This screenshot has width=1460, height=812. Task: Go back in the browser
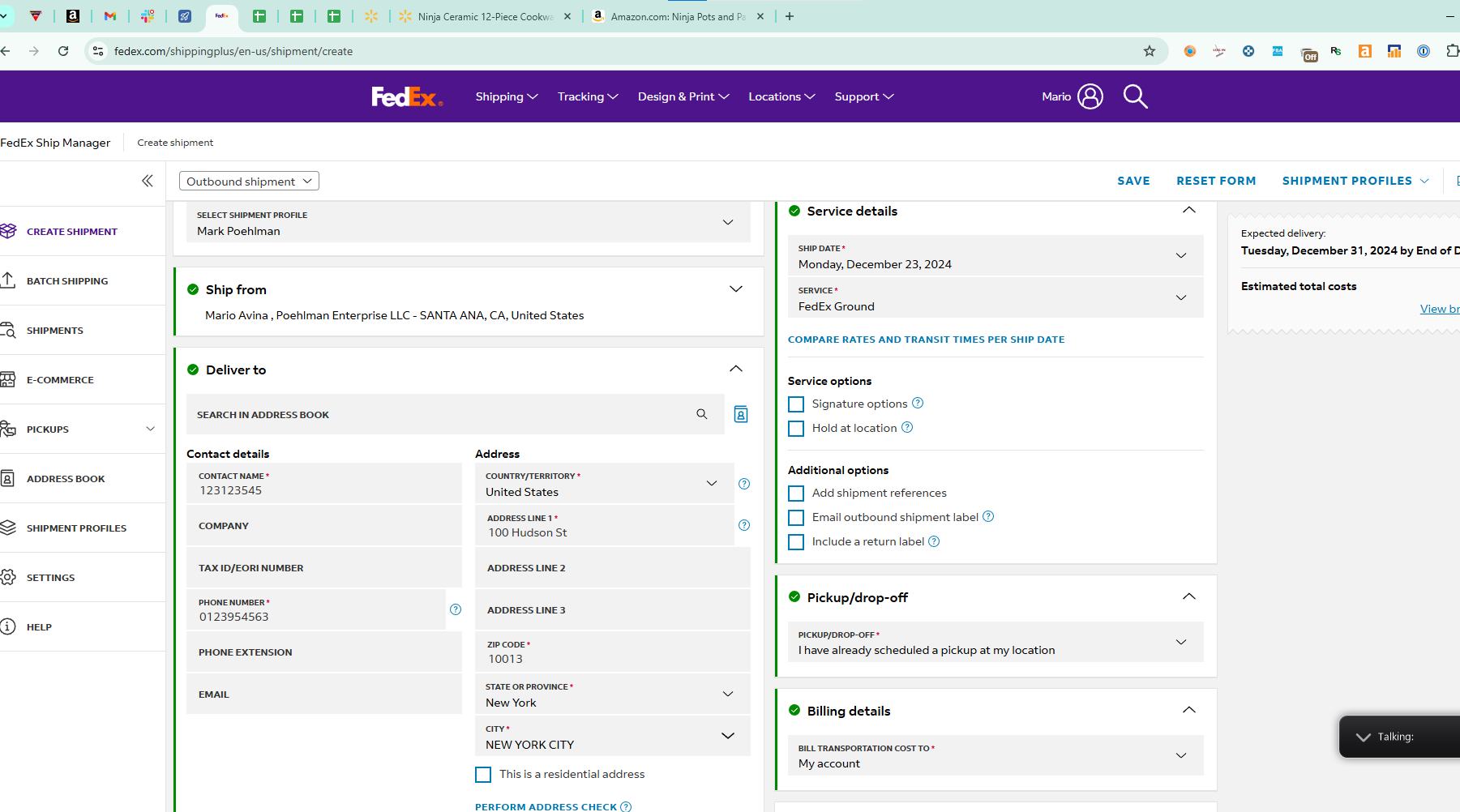pos(6,51)
